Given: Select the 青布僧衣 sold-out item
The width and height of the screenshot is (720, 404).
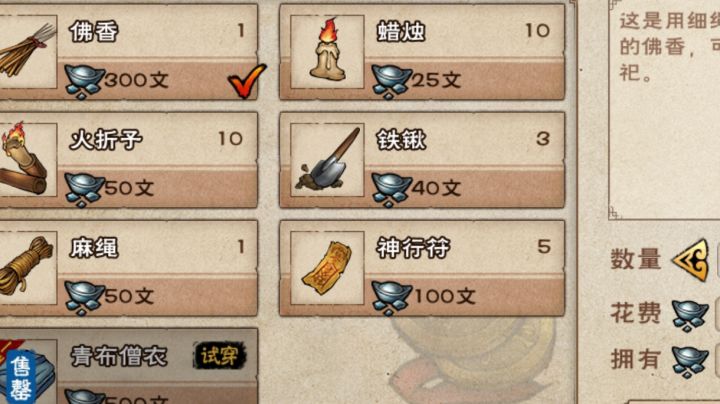Looking at the screenshot, I should (129, 366).
